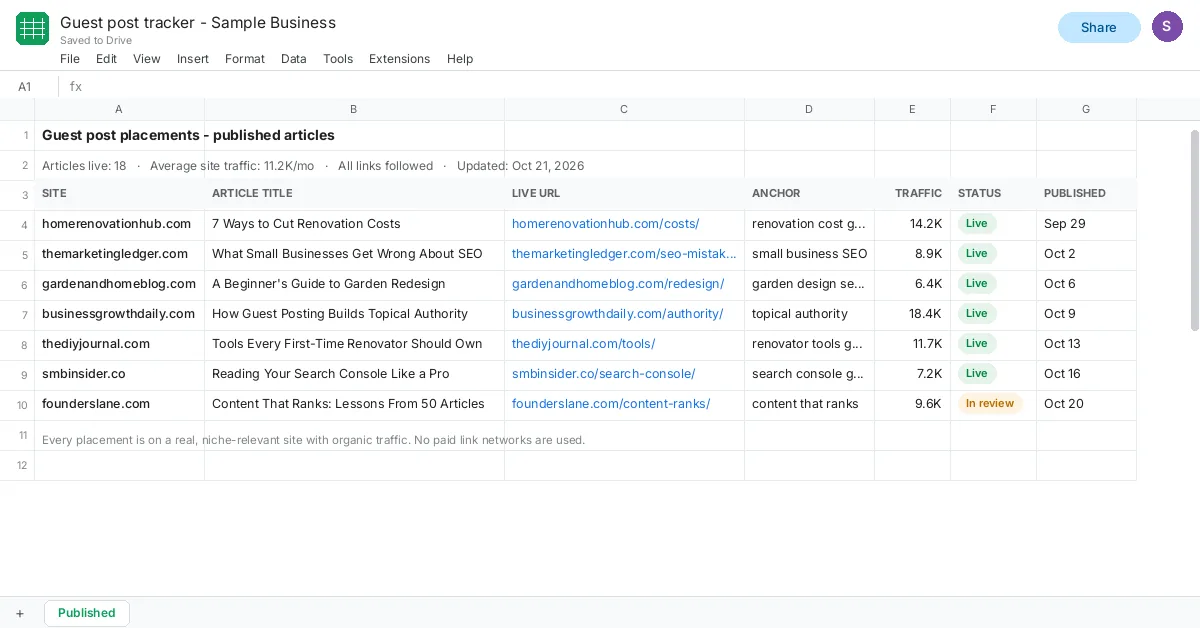
Task: Open businessgrowthdaily.com/authority/ link
Action: tap(617, 314)
